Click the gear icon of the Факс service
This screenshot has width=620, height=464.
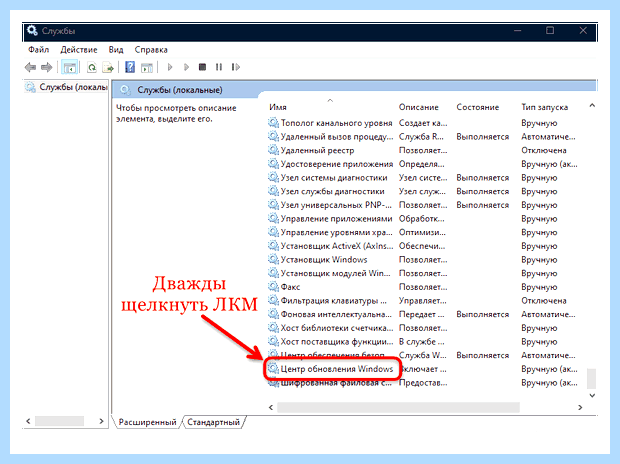point(273,286)
